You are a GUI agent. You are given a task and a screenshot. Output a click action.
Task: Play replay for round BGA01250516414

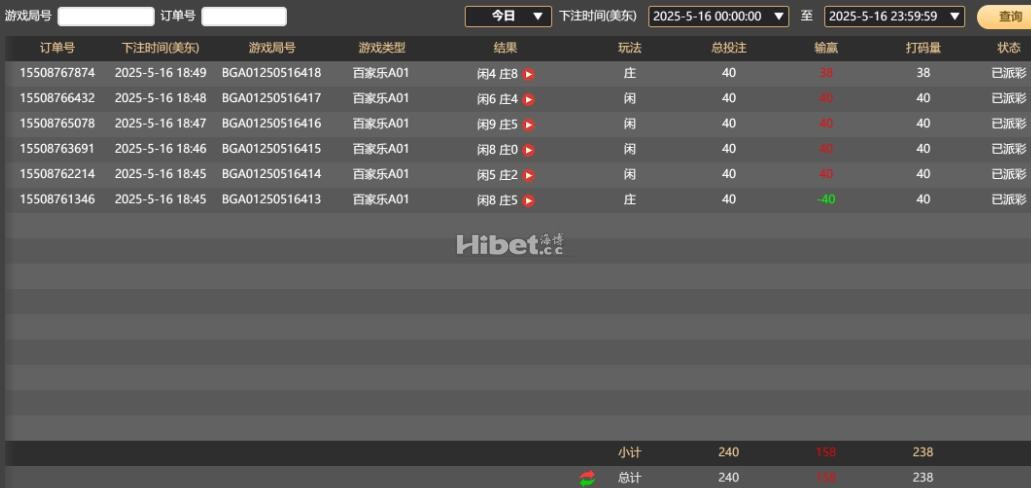pyautogui.click(x=529, y=176)
